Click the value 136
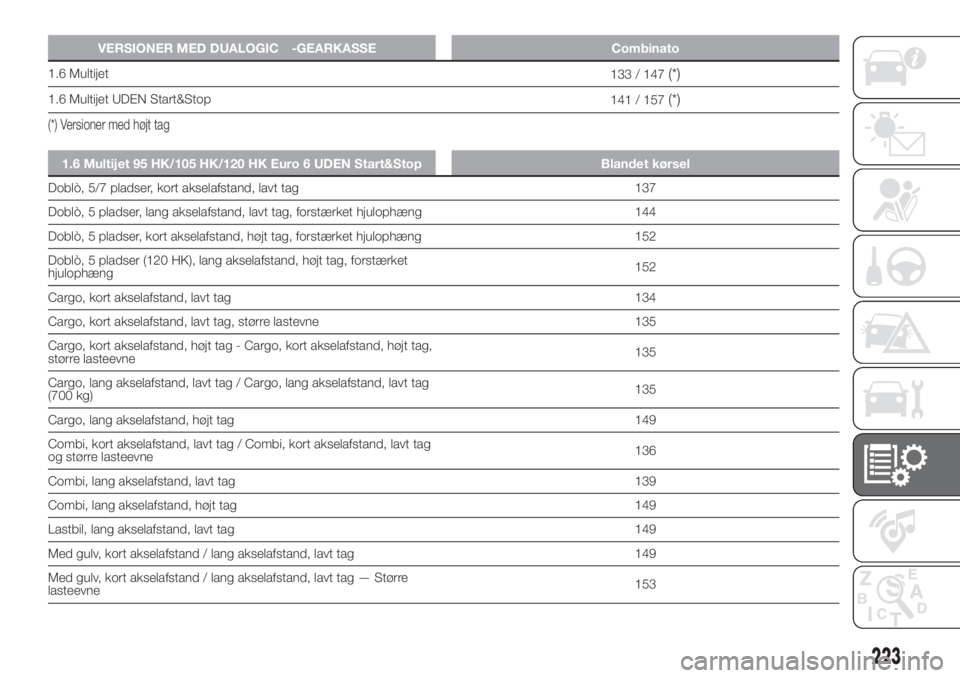The height and width of the screenshot is (678, 960). (645, 451)
